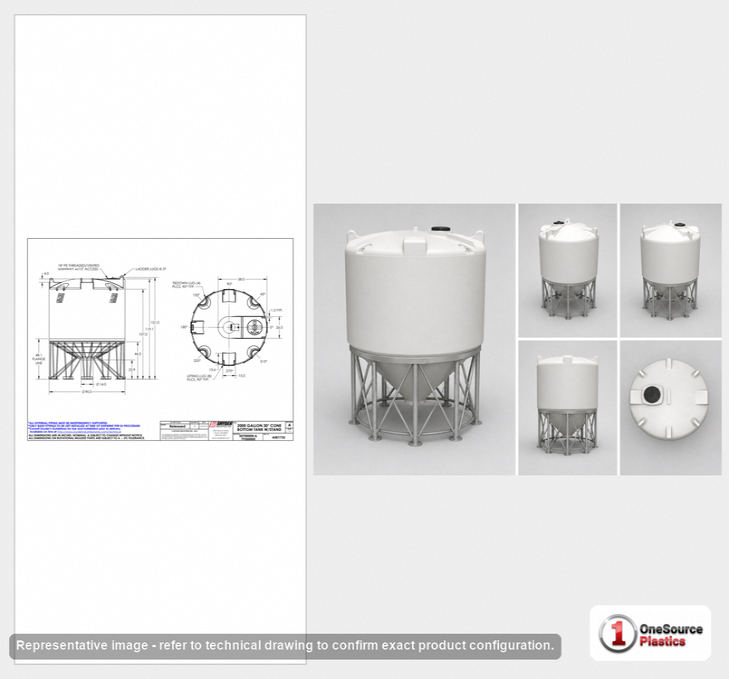Select the upper-middle angled tank render
Image resolution: width=729 pixels, height=679 pixels.
point(568,270)
